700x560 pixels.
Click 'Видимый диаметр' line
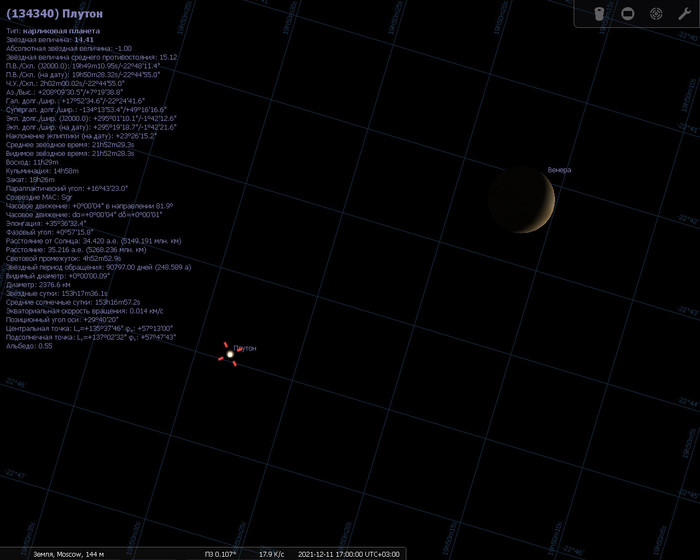pyautogui.click(x=58, y=276)
